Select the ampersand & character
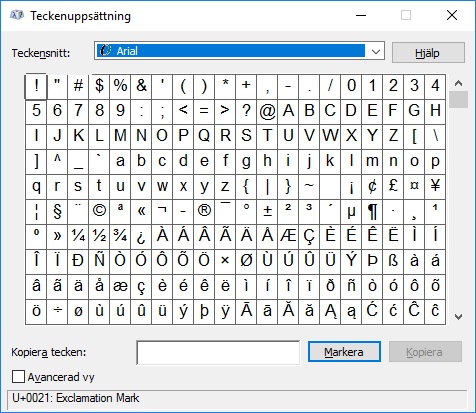476x413 pixels. 141,87
